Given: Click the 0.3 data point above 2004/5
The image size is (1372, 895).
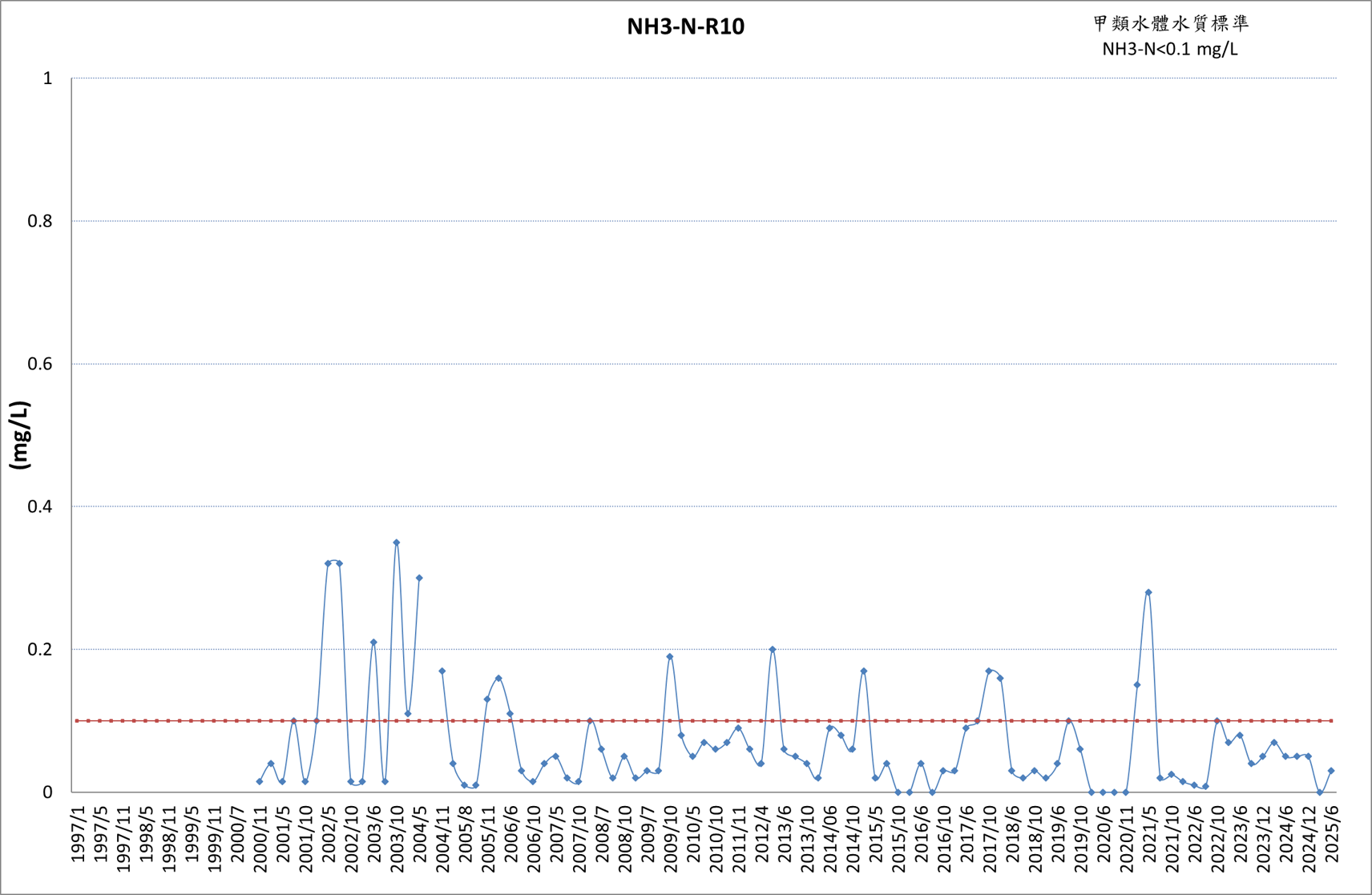Looking at the screenshot, I should coord(419,578).
